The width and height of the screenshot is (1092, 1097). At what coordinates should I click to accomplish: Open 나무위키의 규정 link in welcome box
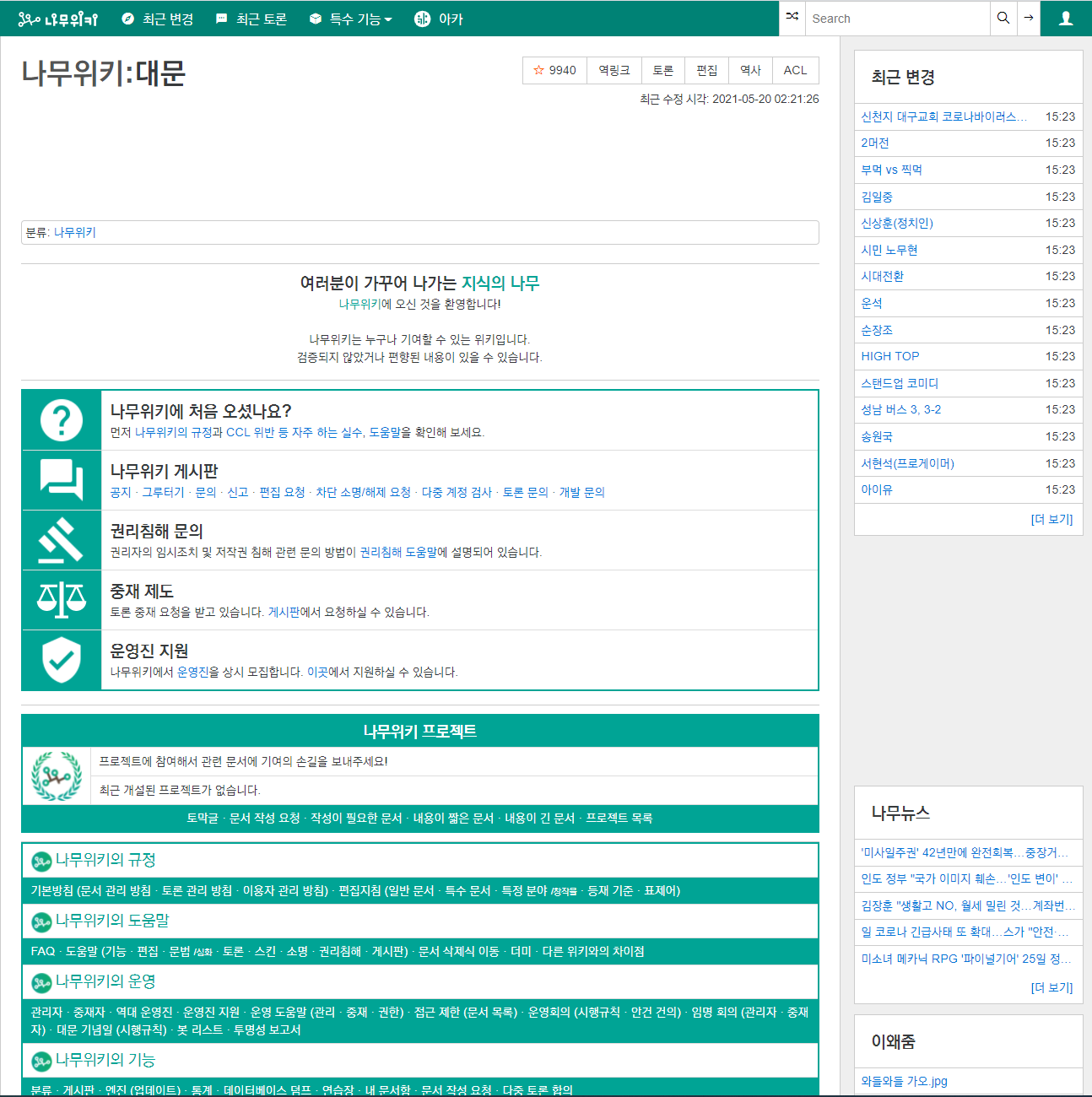coord(173,432)
